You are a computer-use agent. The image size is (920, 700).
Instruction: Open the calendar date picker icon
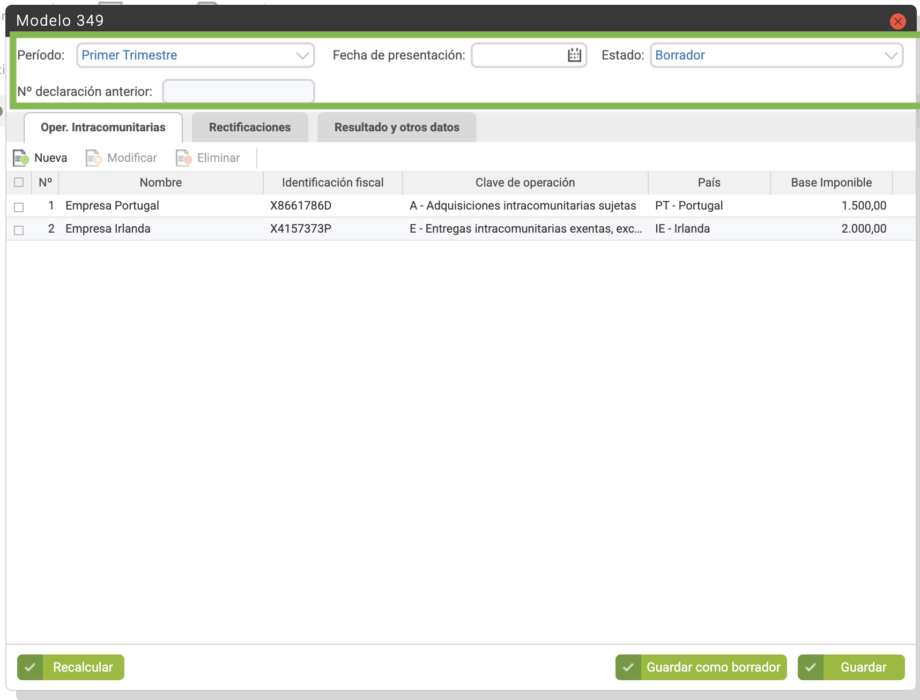point(574,56)
